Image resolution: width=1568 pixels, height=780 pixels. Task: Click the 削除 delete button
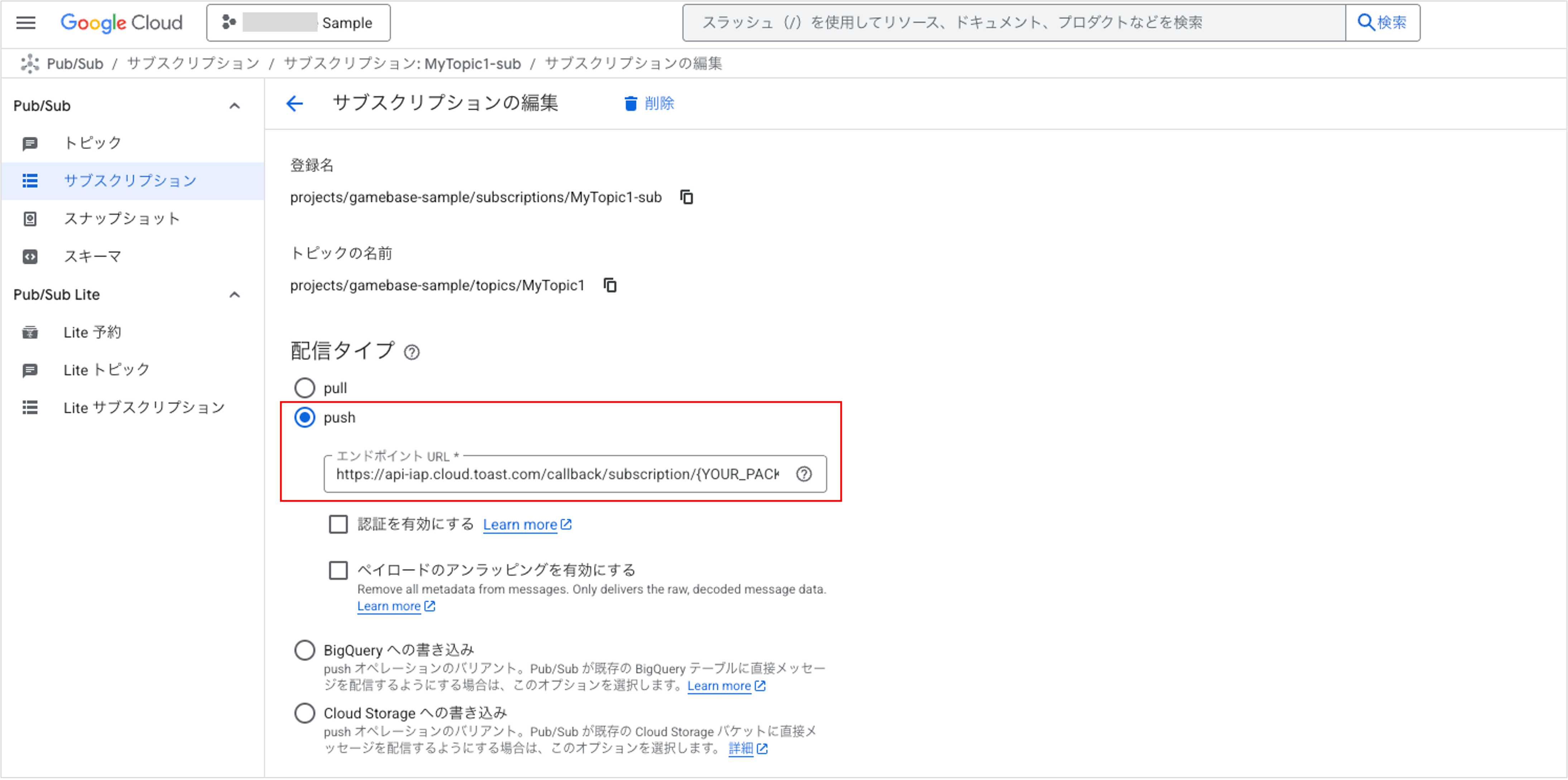pos(649,104)
